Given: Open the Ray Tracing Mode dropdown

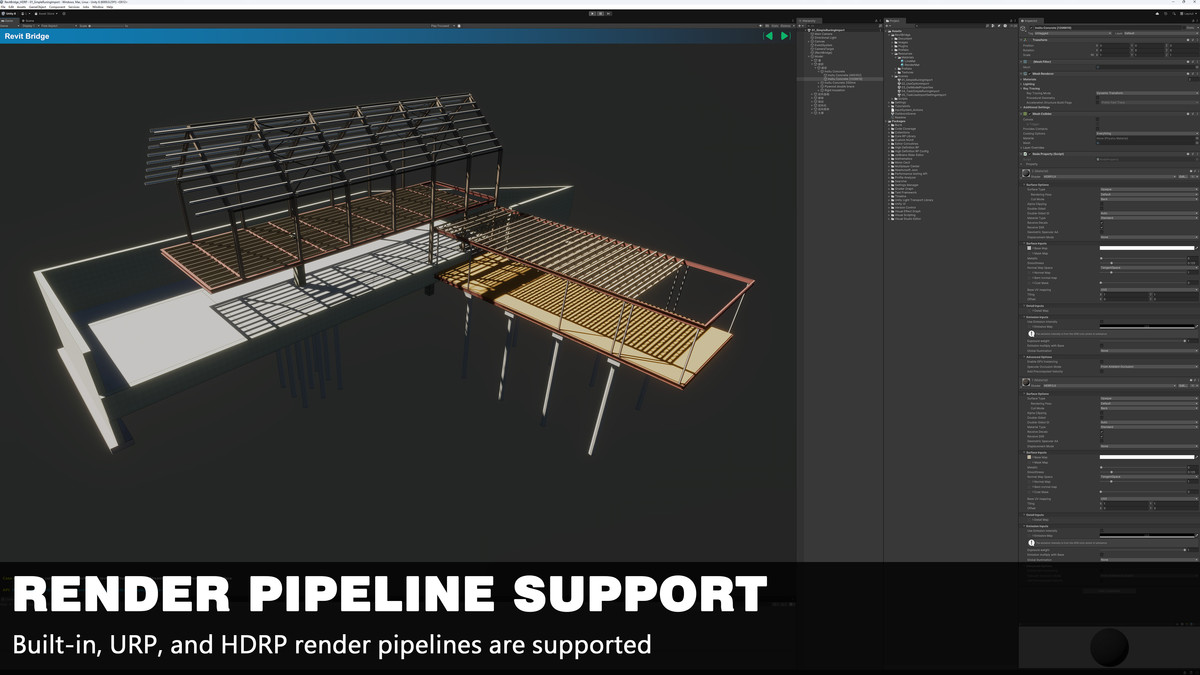Looking at the screenshot, I should 1146,93.
